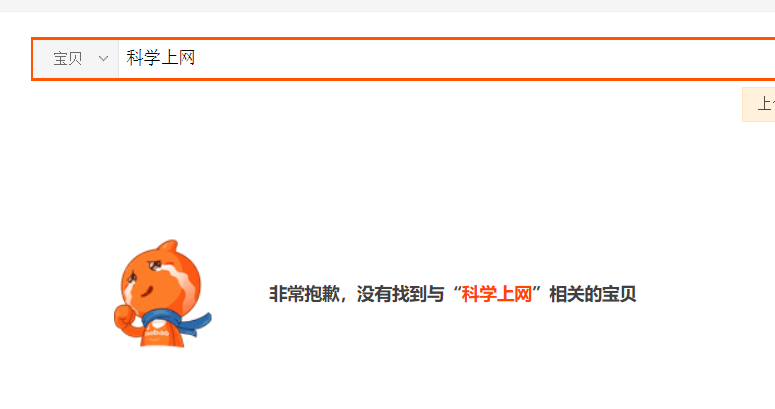Viewport: 775px width, 409px height.
Task: Select the 宝贝 label in search bar
Action: point(68,59)
